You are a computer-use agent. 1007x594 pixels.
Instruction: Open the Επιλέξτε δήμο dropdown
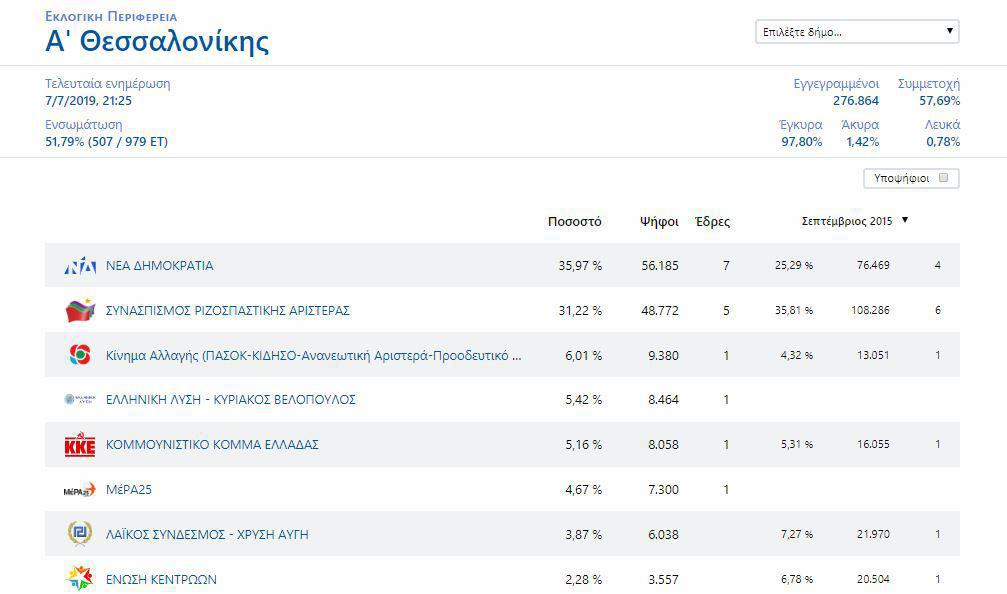pyautogui.click(x=857, y=32)
